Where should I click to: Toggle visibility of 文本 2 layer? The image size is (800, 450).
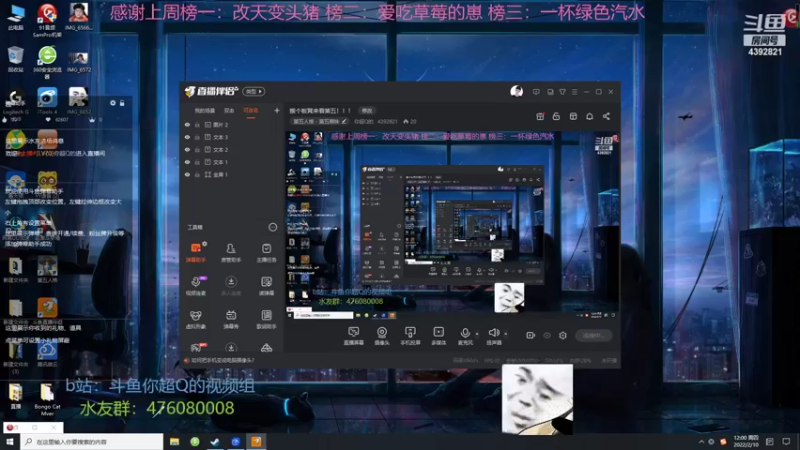pos(187,149)
